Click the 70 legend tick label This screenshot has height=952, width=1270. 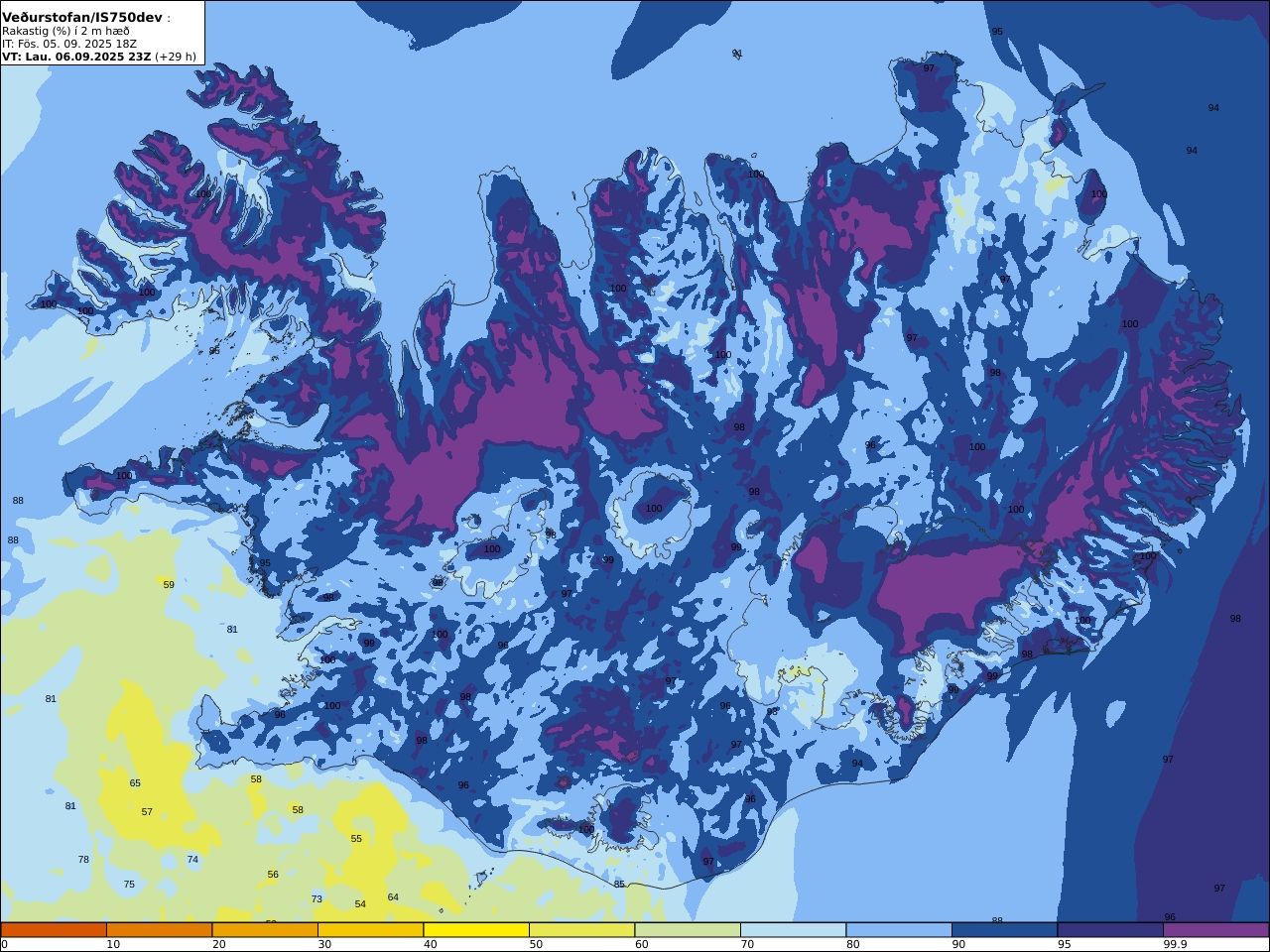747,944
